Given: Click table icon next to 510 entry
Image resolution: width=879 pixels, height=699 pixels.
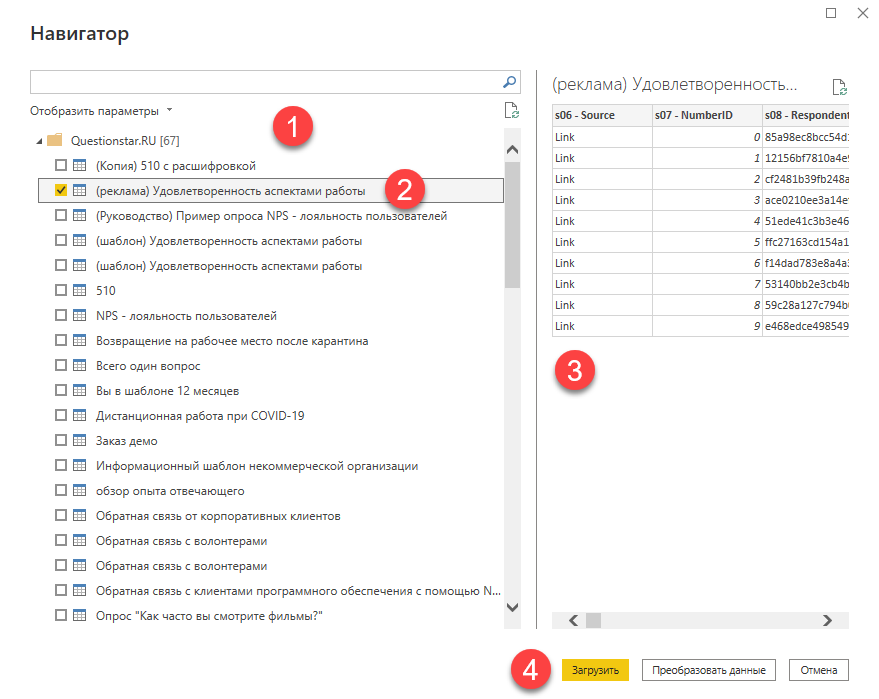Looking at the screenshot, I should tap(80, 290).
